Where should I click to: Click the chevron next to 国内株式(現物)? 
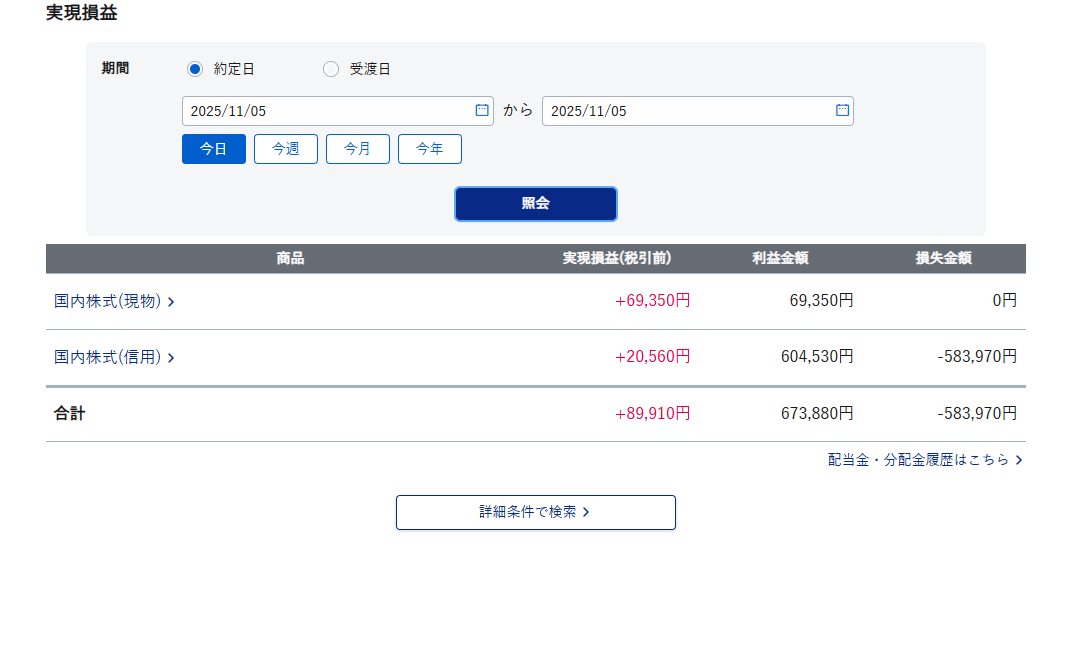coord(171,302)
